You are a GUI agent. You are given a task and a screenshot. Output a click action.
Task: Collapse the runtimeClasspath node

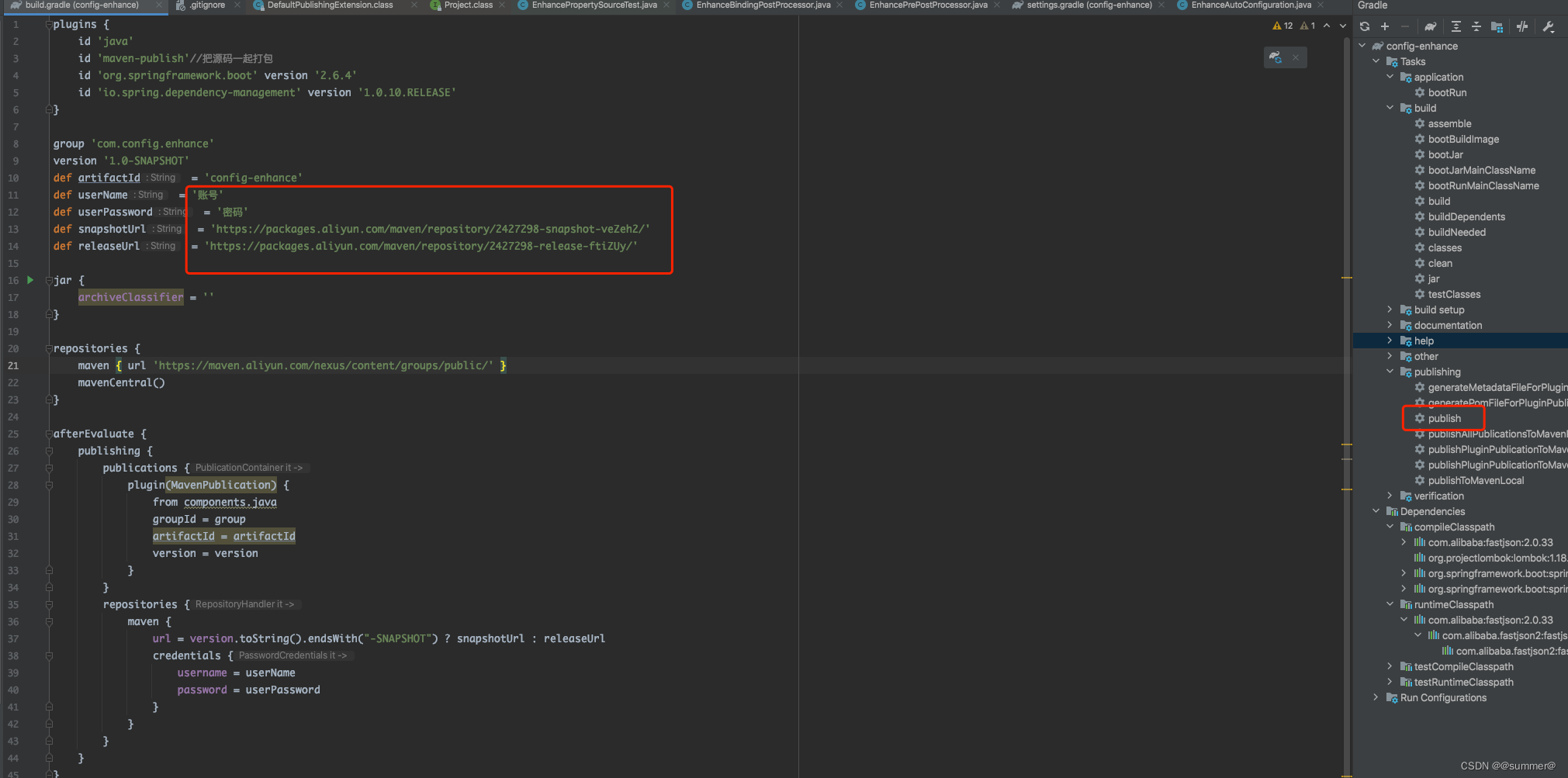[1390, 604]
